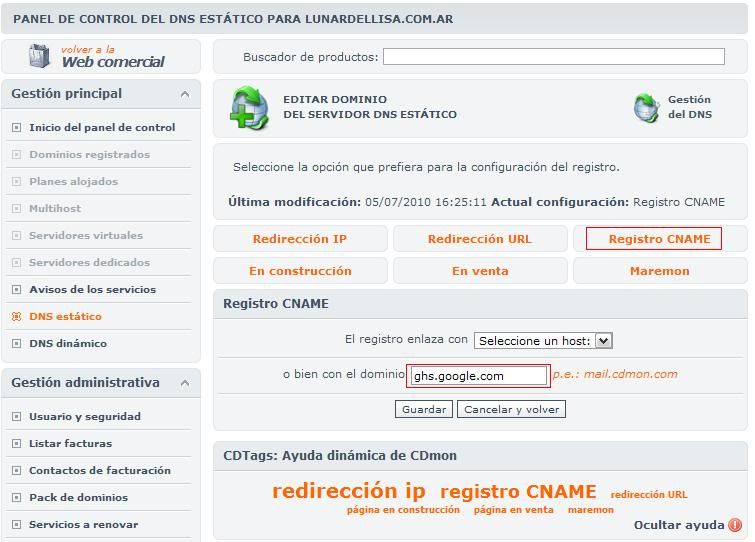Click the domain field containing ghs.google.com
The width and height of the screenshot is (755, 542).
coord(478,376)
